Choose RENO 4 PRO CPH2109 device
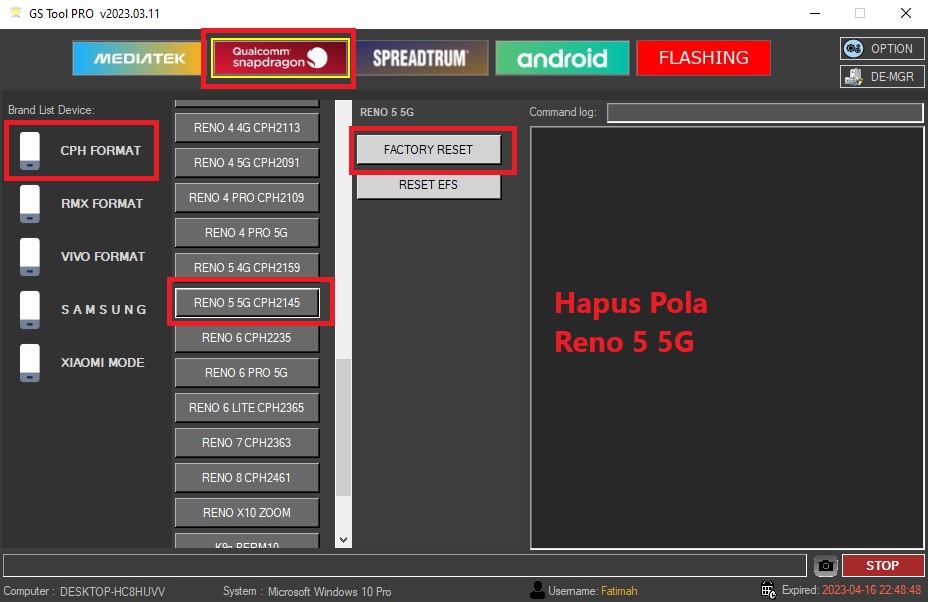The width and height of the screenshot is (928, 602). click(x=247, y=198)
